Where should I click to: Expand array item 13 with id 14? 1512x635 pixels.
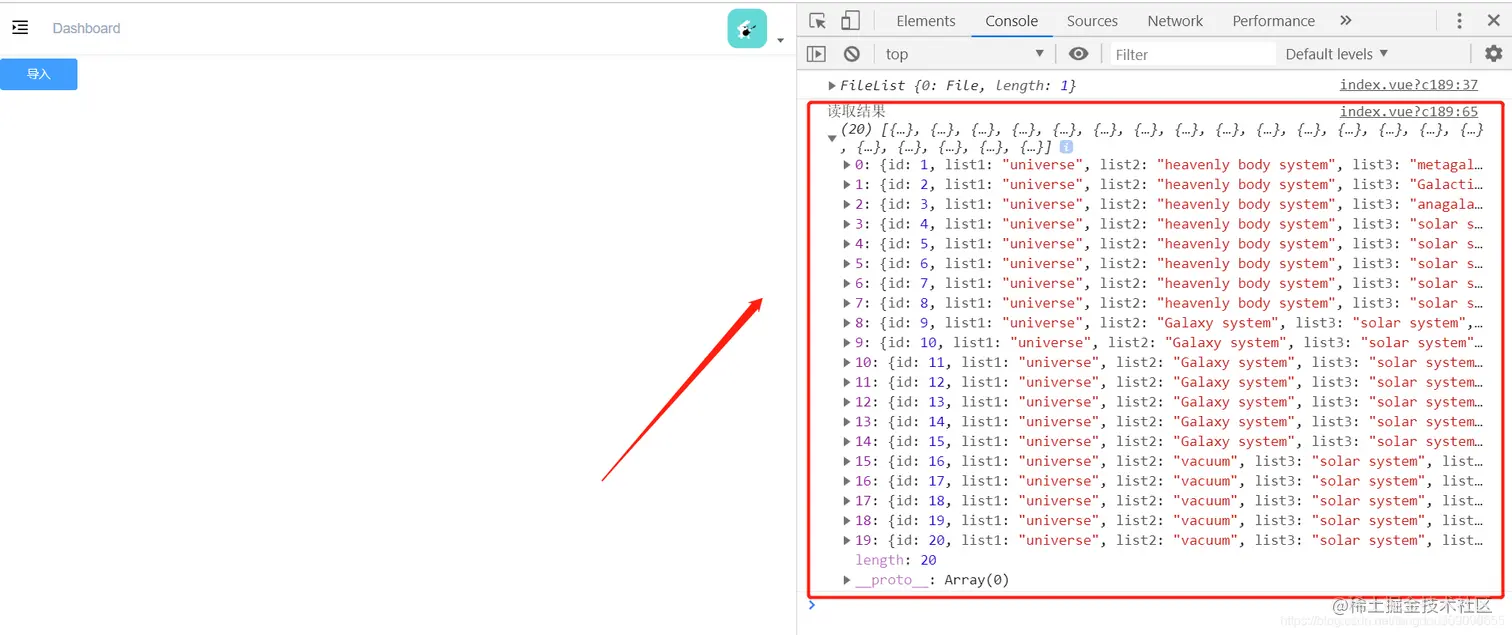point(848,422)
